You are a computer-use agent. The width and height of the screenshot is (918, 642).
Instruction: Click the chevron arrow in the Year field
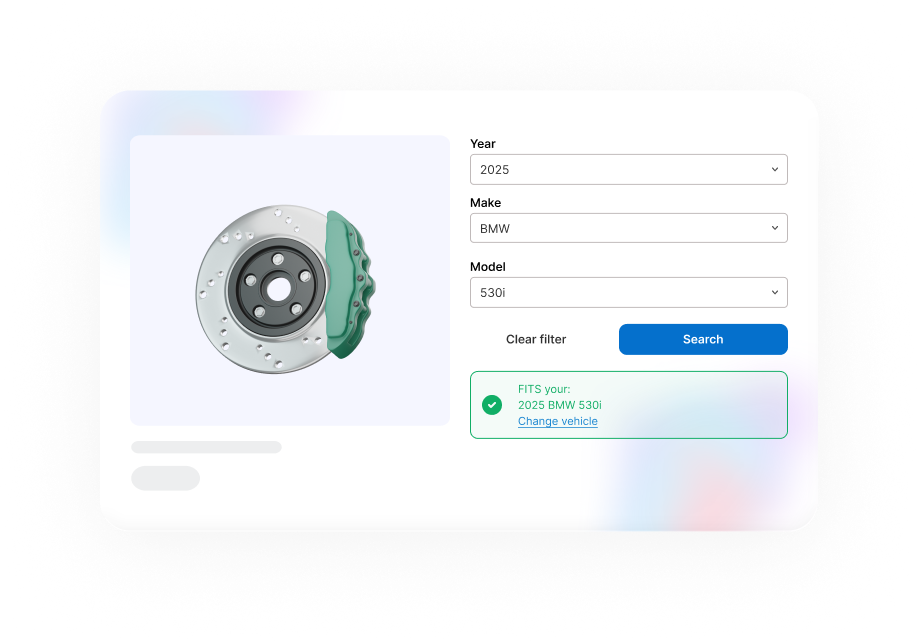pos(774,169)
